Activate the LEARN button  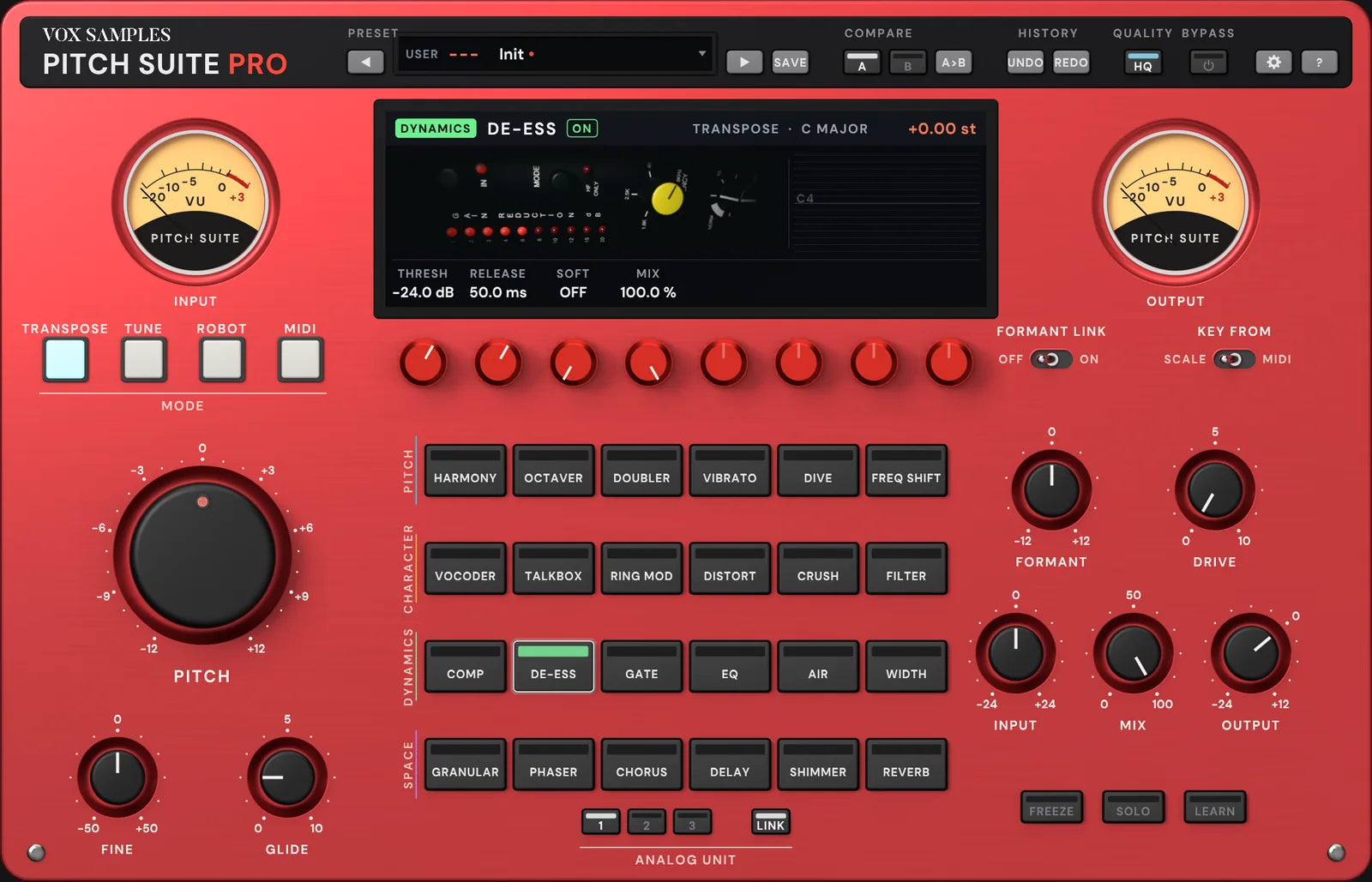[x=1215, y=807]
